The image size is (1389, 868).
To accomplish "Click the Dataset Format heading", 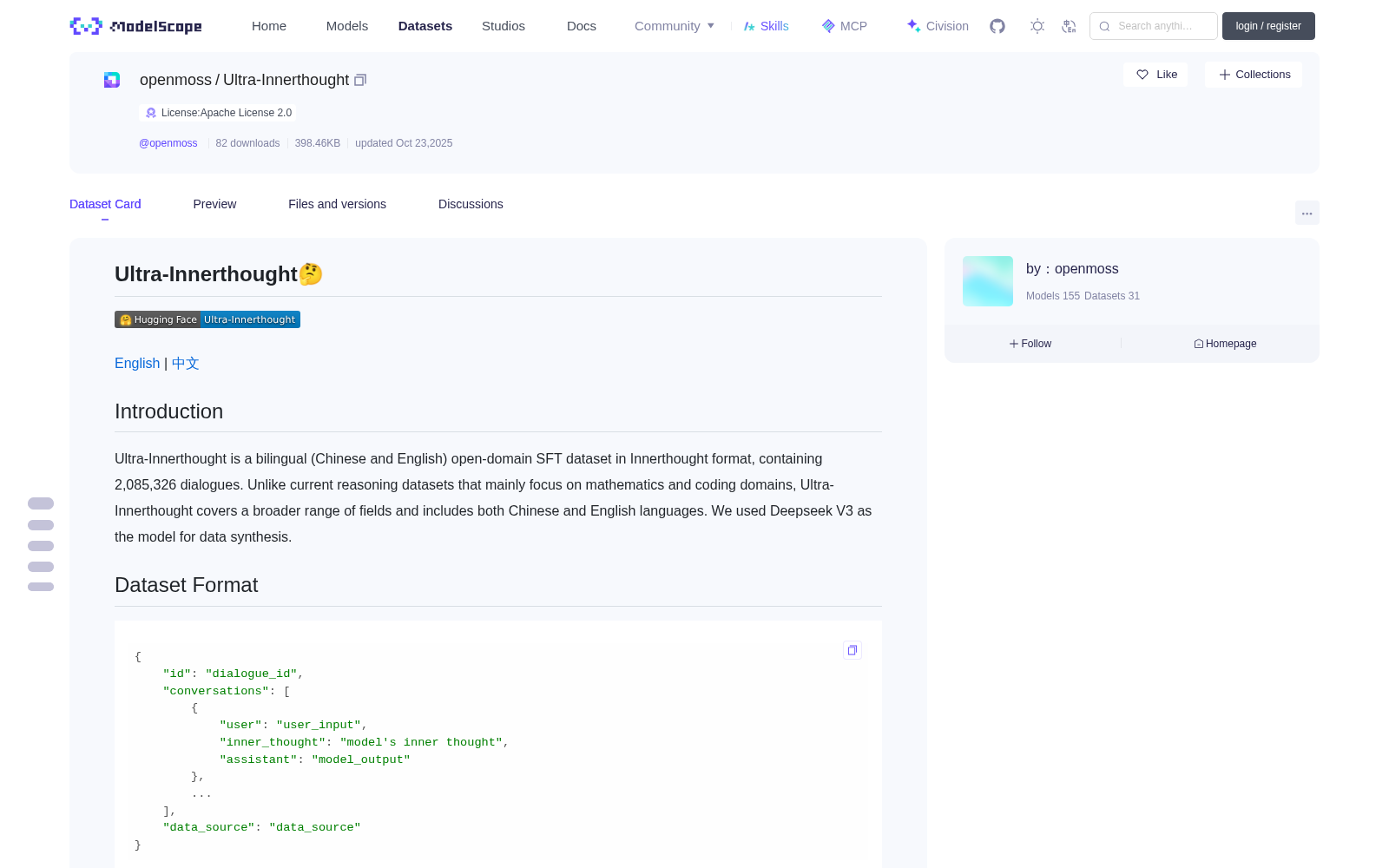I will [x=186, y=585].
